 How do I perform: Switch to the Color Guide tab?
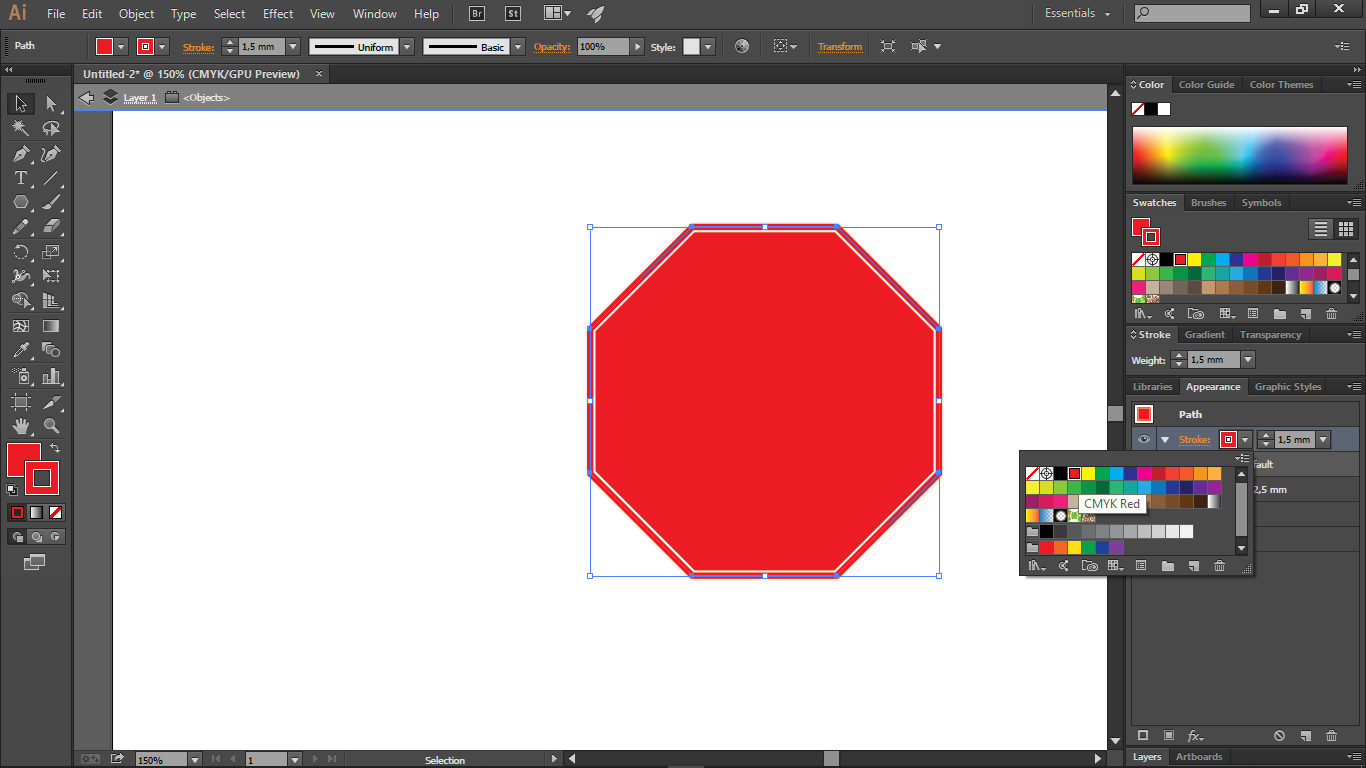pyautogui.click(x=1206, y=85)
